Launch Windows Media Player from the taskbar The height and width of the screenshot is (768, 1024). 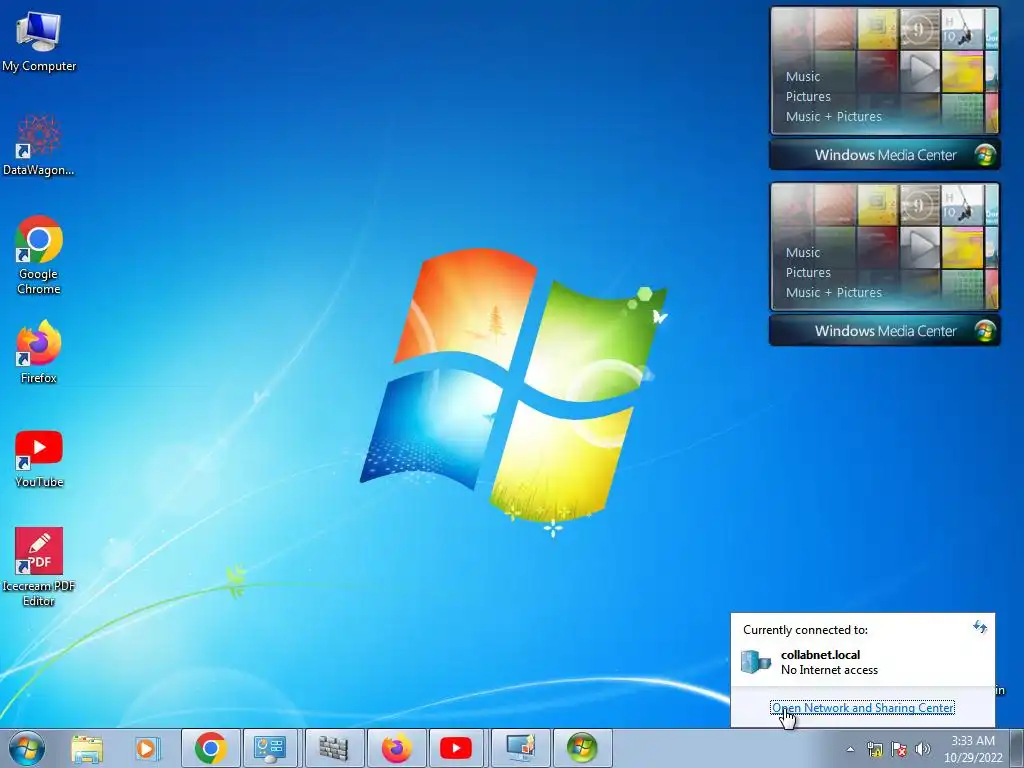point(147,748)
